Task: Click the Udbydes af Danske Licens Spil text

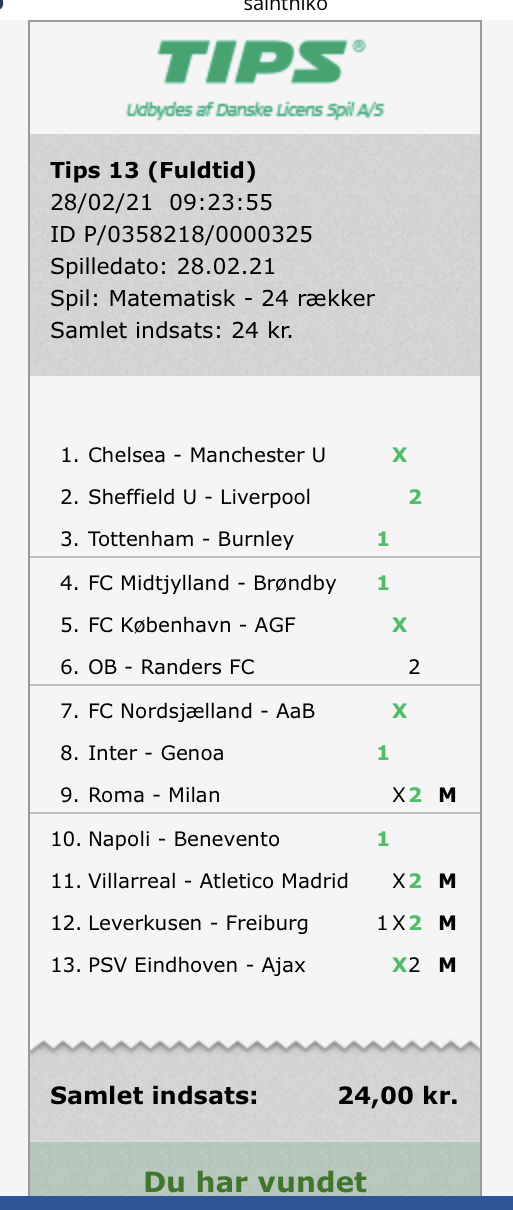Action: [255, 111]
